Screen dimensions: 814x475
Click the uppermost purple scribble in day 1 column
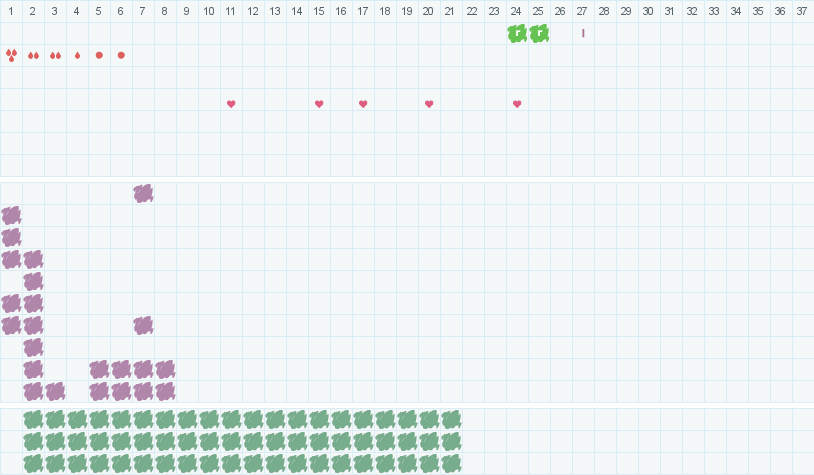point(11,215)
